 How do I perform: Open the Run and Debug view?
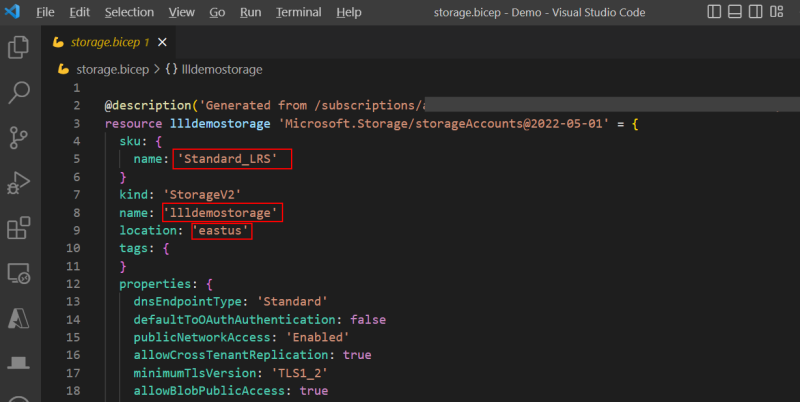click(18, 183)
